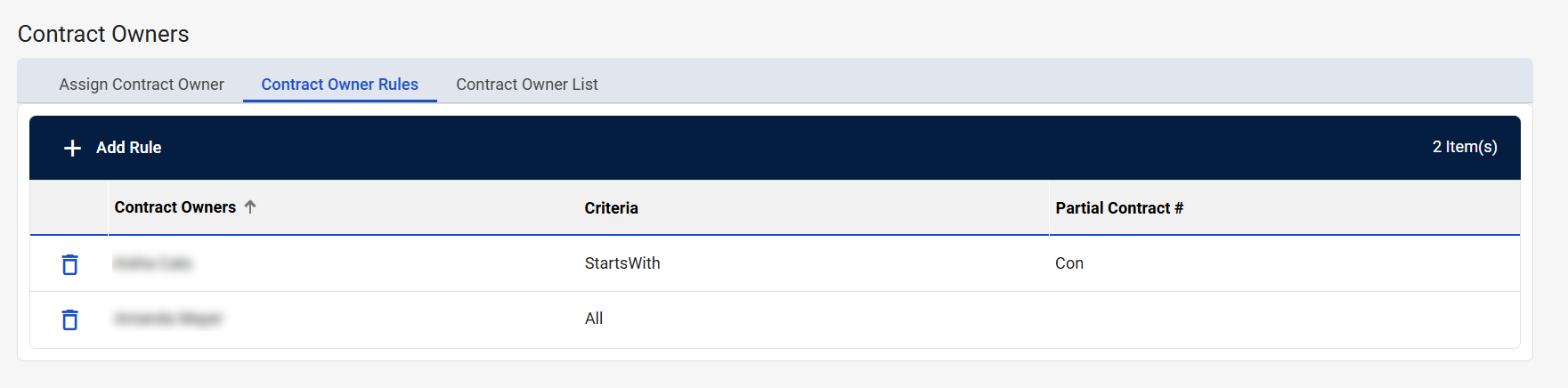Screen dimensions: 1568x388
Task: Click the empty Partial Contract cell in All row
Action: coord(1282,319)
